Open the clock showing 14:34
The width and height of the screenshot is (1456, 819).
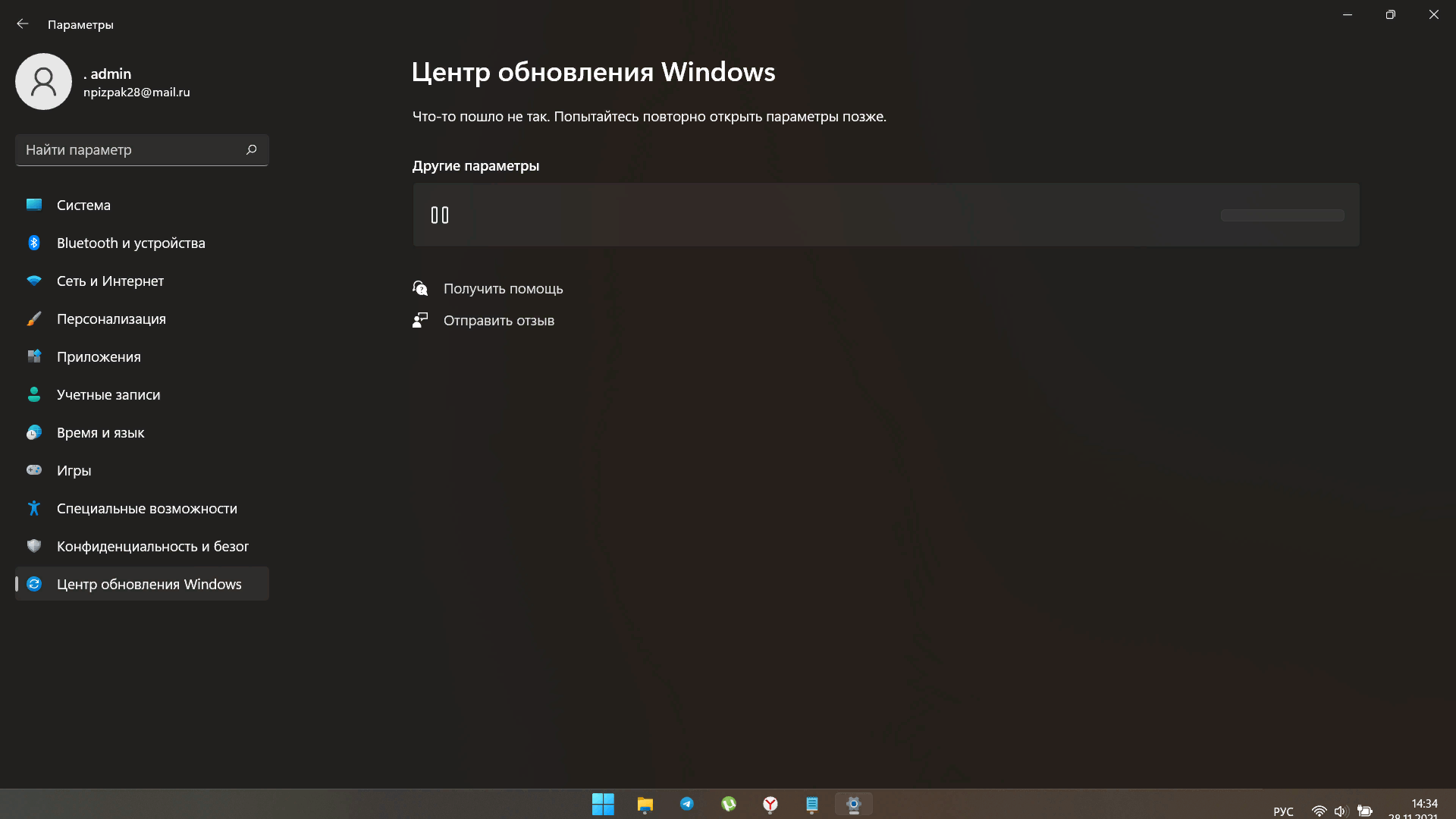coord(1423,804)
